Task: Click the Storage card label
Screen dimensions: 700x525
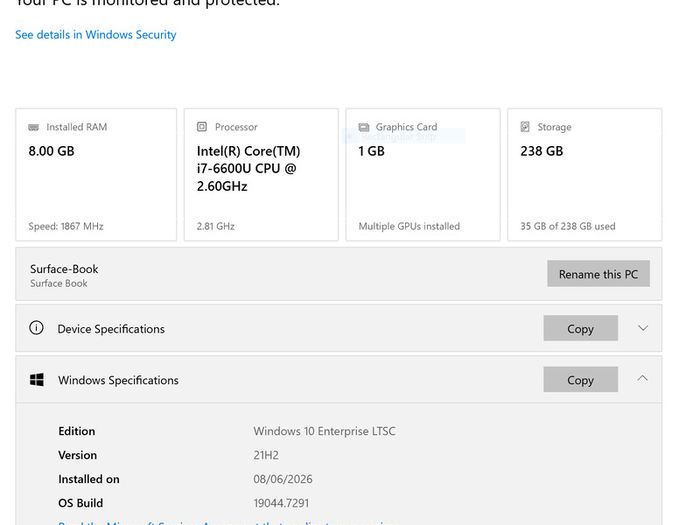Action: [554, 127]
